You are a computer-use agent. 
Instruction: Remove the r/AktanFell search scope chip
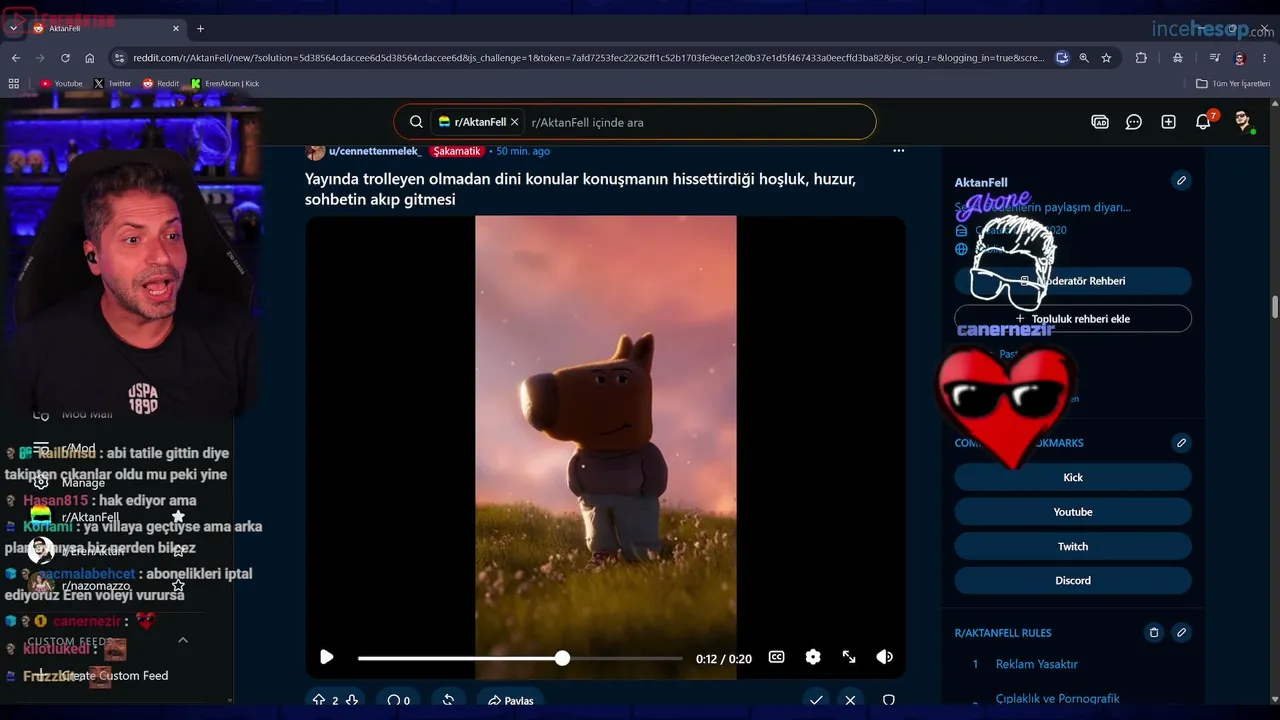[x=515, y=122]
